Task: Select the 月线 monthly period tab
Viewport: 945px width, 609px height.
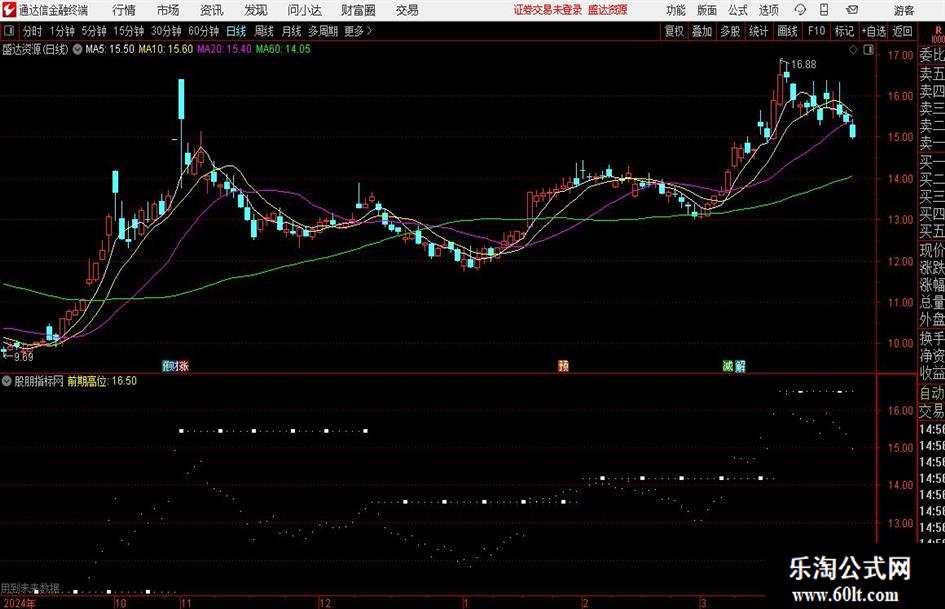Action: pos(292,31)
